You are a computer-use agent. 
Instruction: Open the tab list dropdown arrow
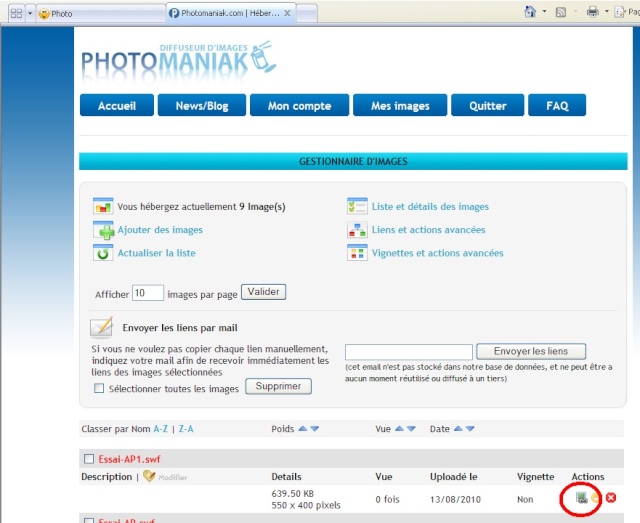pyautogui.click(x=30, y=13)
